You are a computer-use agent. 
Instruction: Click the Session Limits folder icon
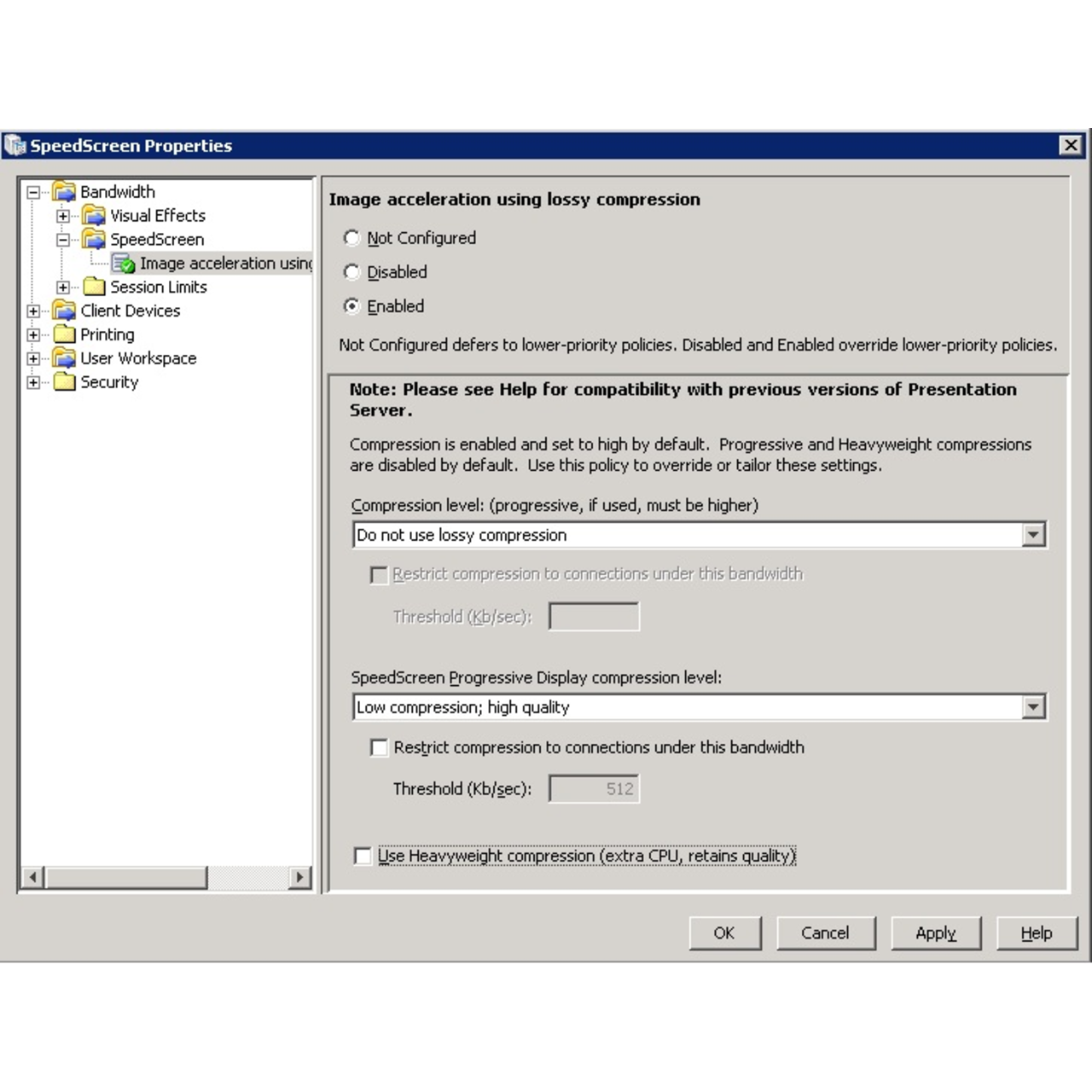pos(96,288)
